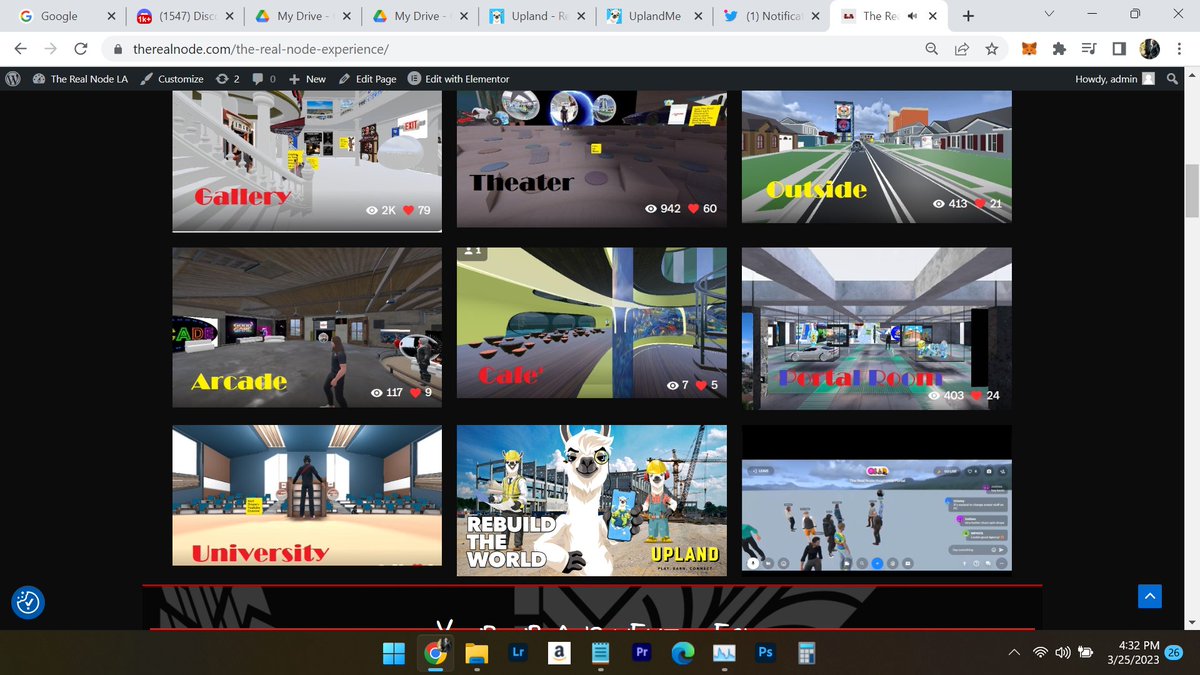
Task: Like the Gallery space via heart icon
Action: click(409, 211)
